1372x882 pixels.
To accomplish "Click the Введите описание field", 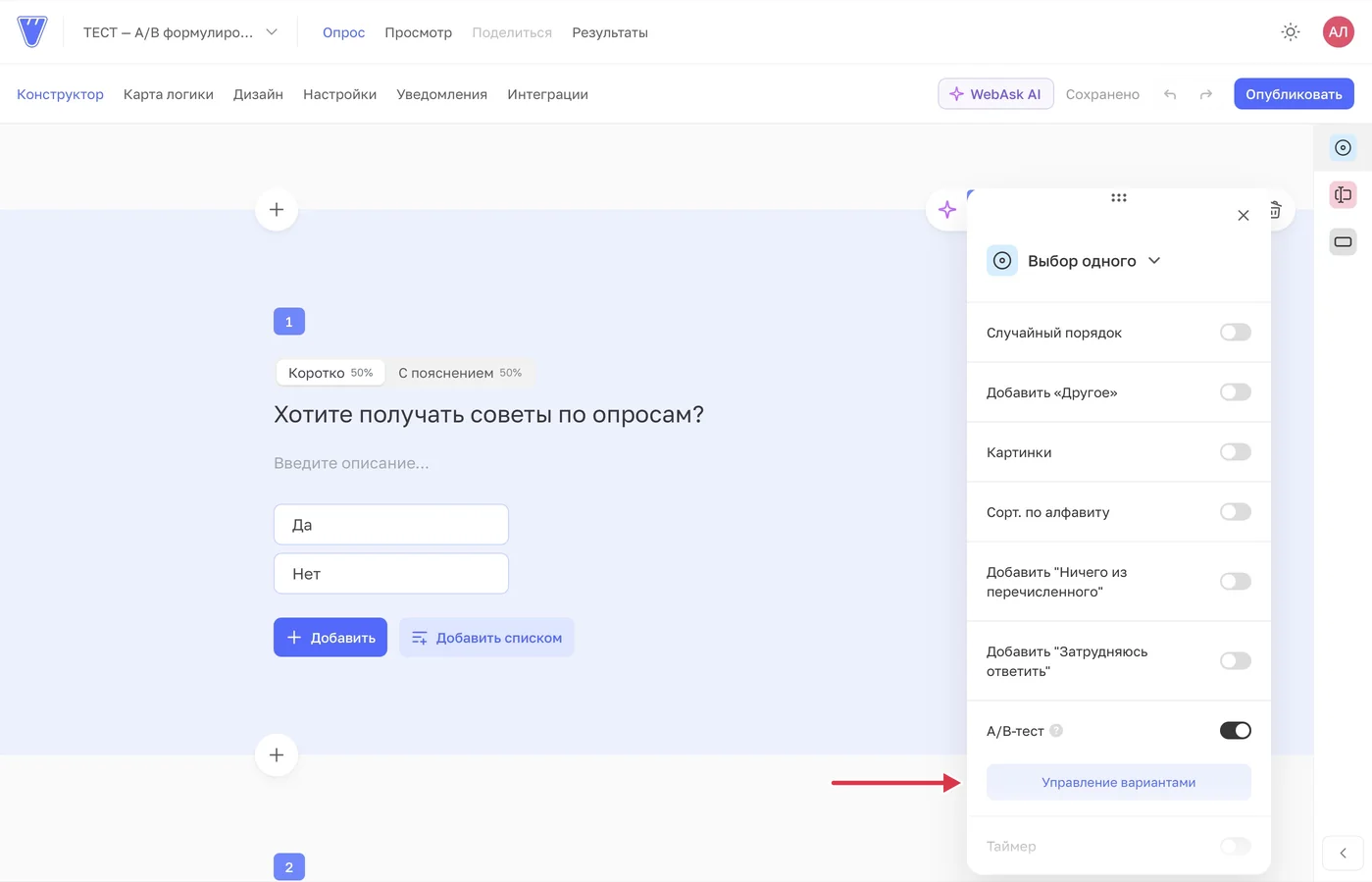I will 351,463.
